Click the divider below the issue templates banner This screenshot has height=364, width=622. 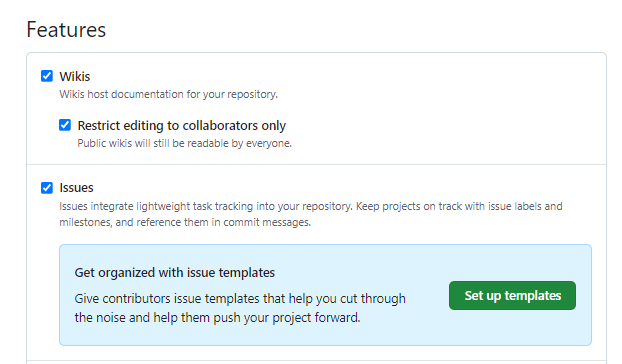[317, 360]
